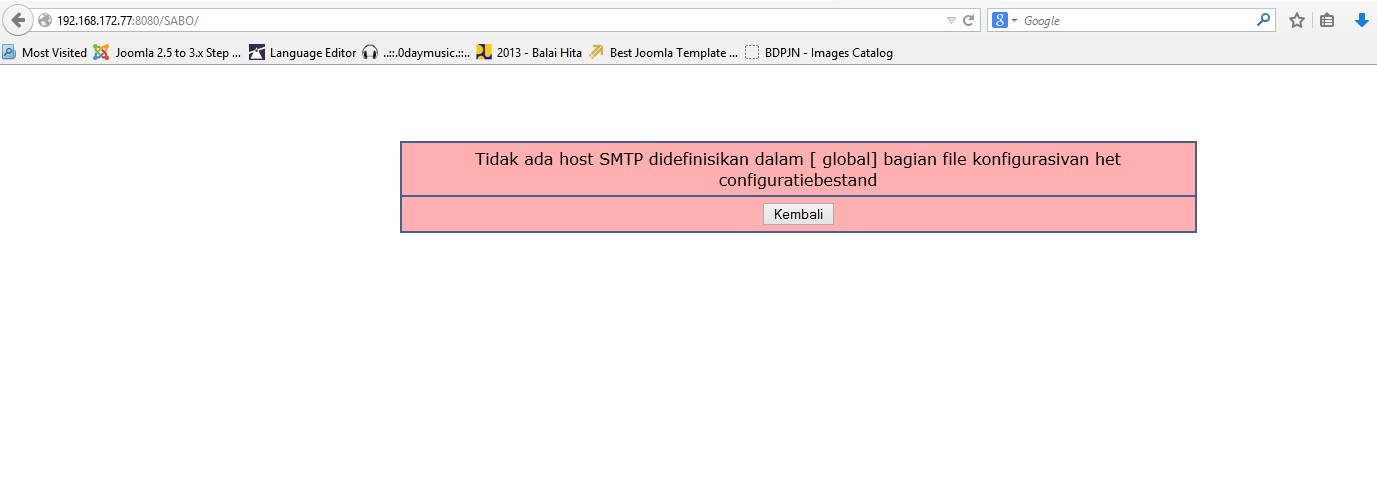Open the Best Joomla Template bookmark

(x=663, y=53)
